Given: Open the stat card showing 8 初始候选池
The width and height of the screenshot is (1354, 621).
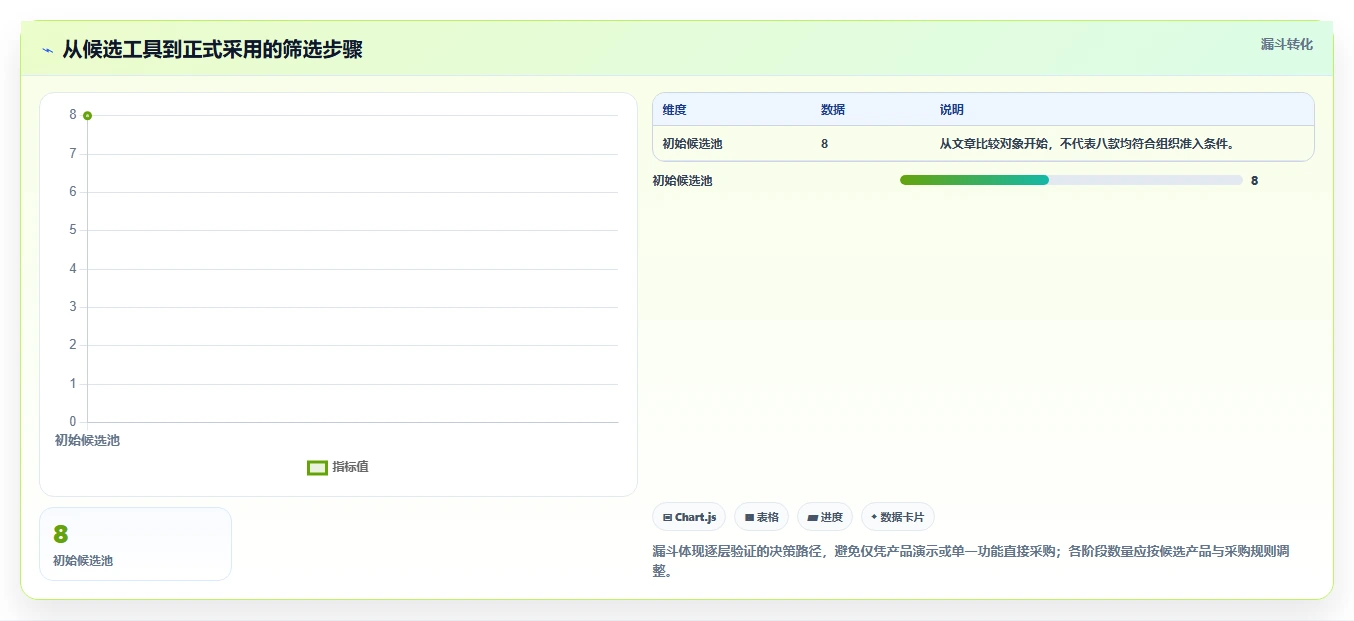Looking at the screenshot, I should coord(135,544).
